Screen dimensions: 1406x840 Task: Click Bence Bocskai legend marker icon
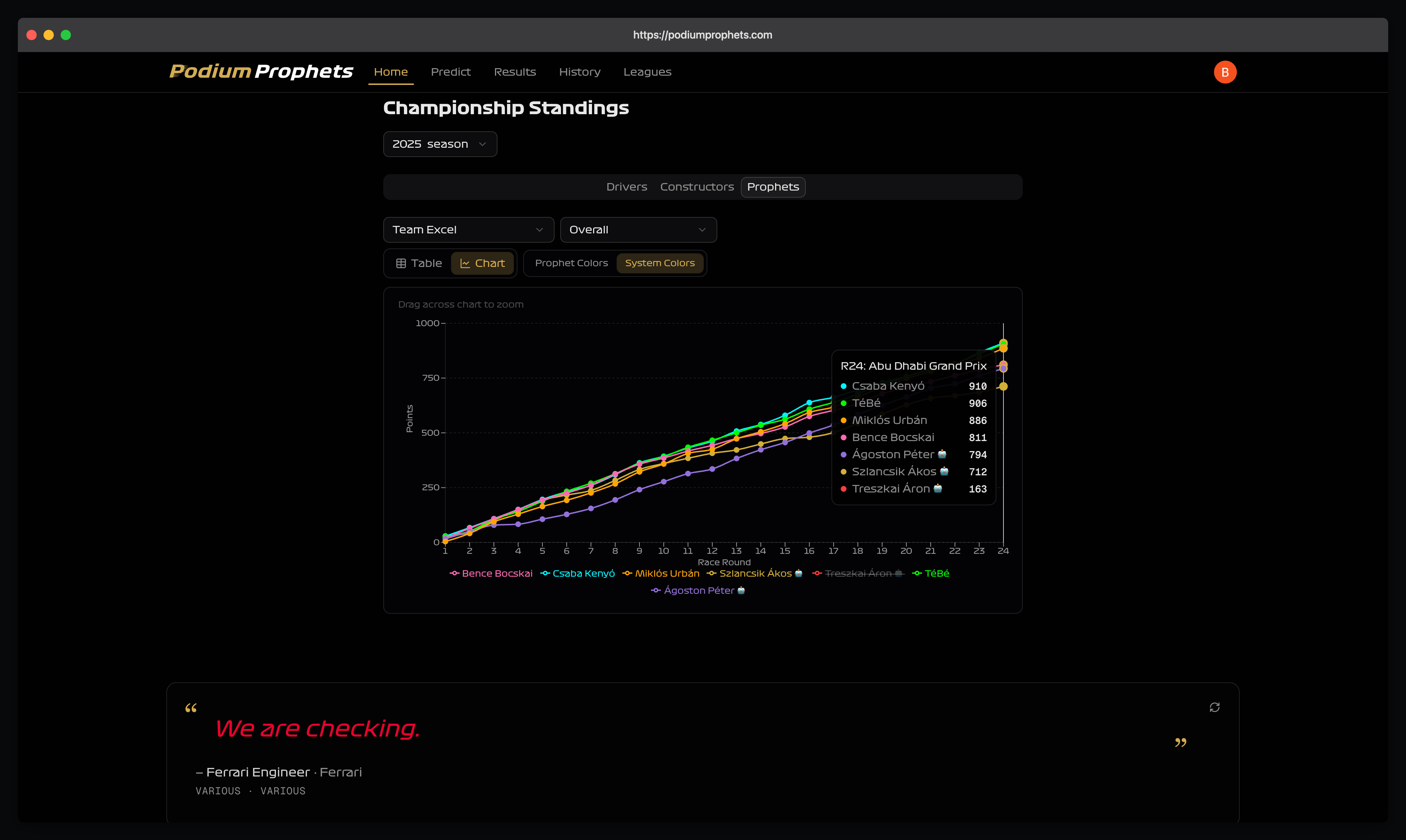(x=454, y=573)
